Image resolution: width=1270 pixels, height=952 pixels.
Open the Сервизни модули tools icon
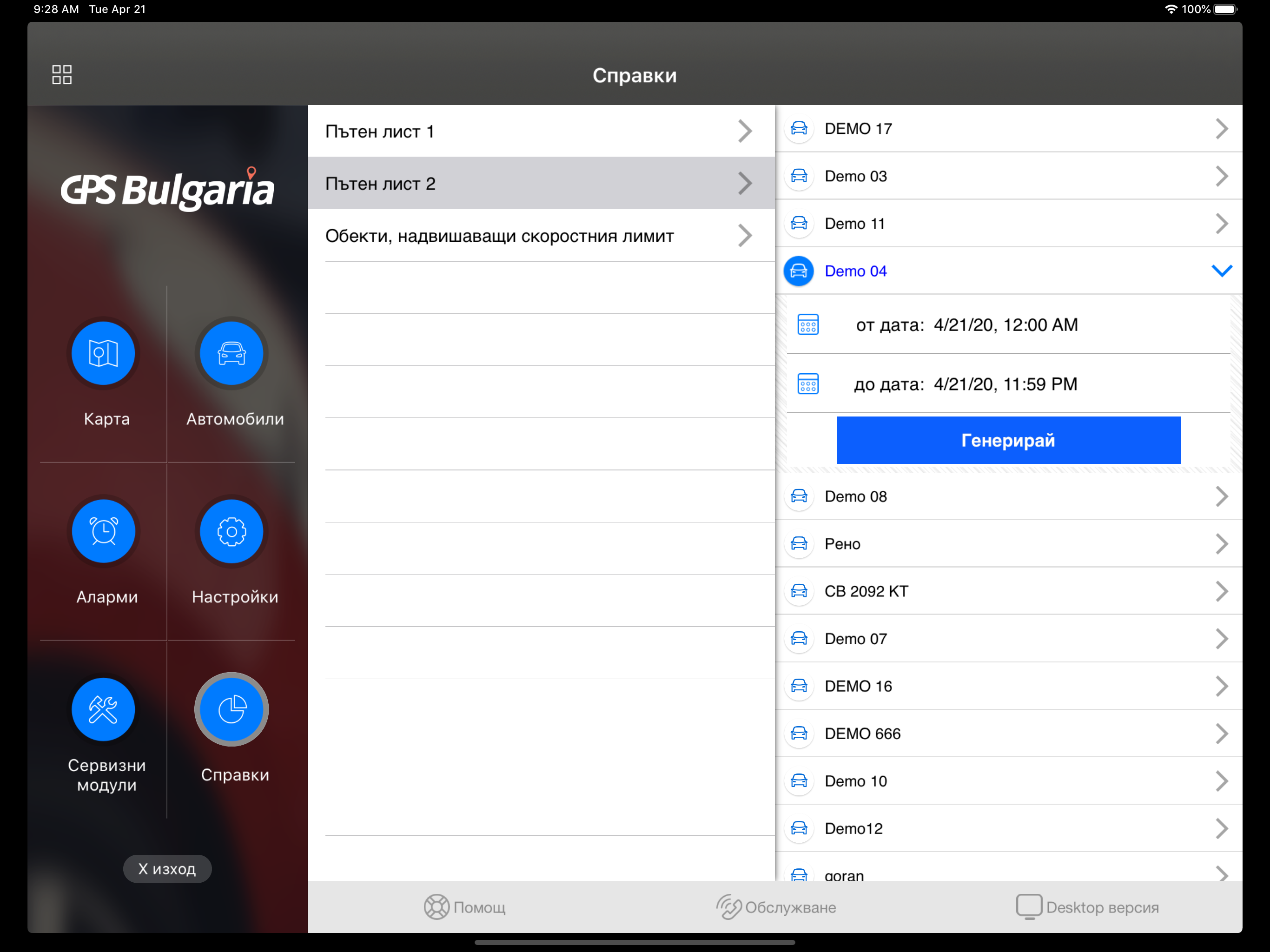tap(103, 709)
